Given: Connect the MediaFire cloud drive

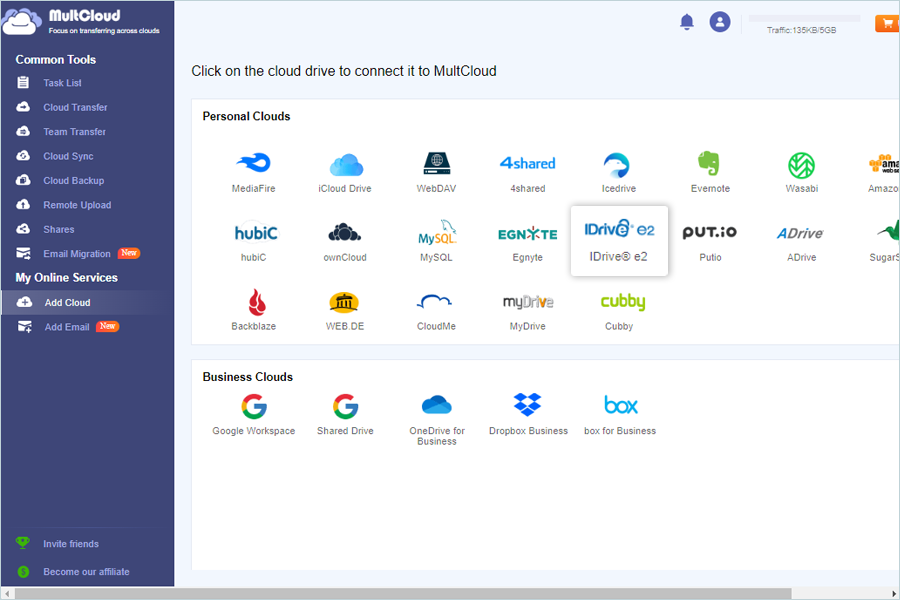Looking at the screenshot, I should click(253, 172).
